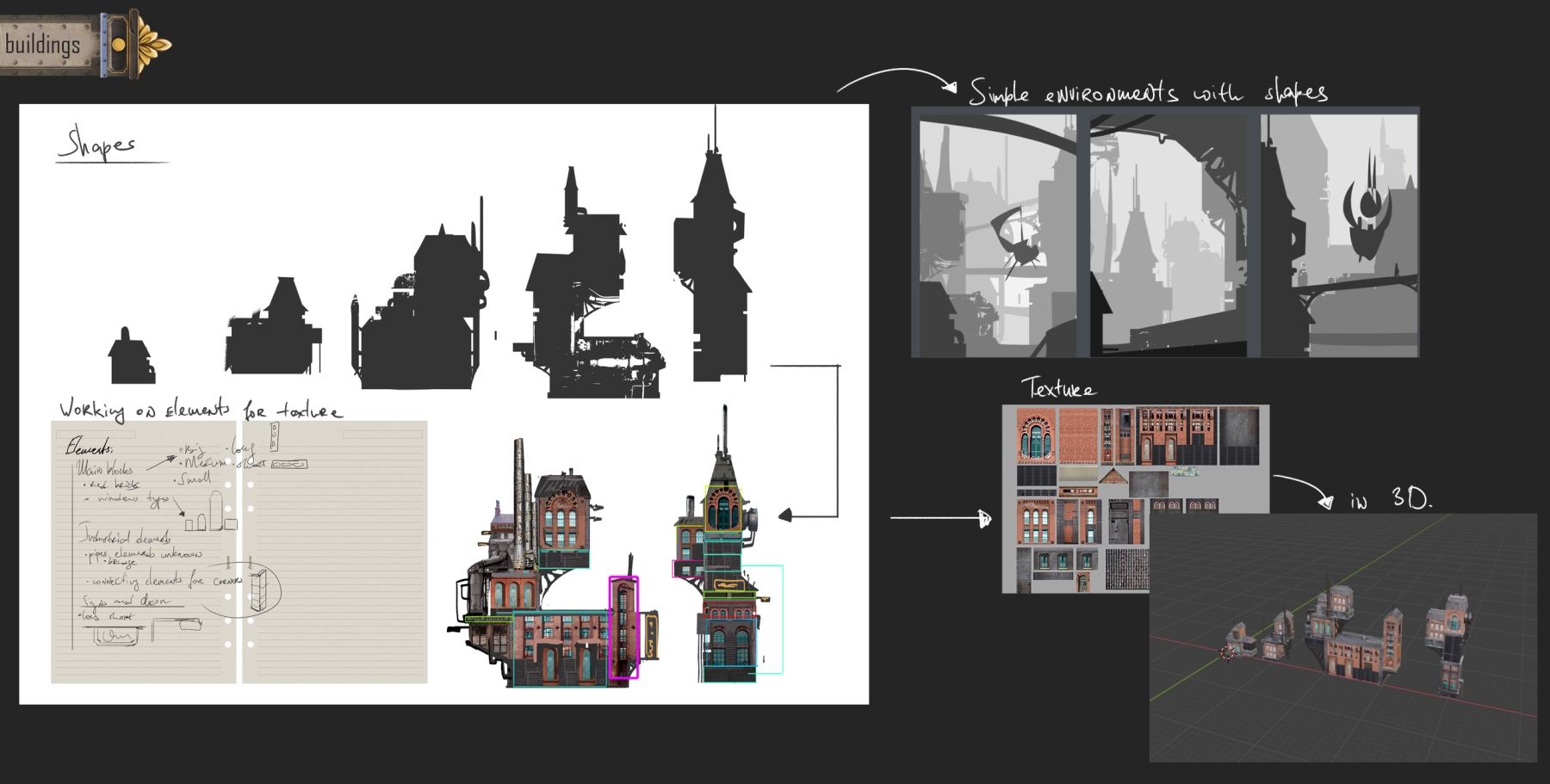Click the arched window tile in texture atlas
This screenshot has height=784, width=1550.
point(1036,435)
